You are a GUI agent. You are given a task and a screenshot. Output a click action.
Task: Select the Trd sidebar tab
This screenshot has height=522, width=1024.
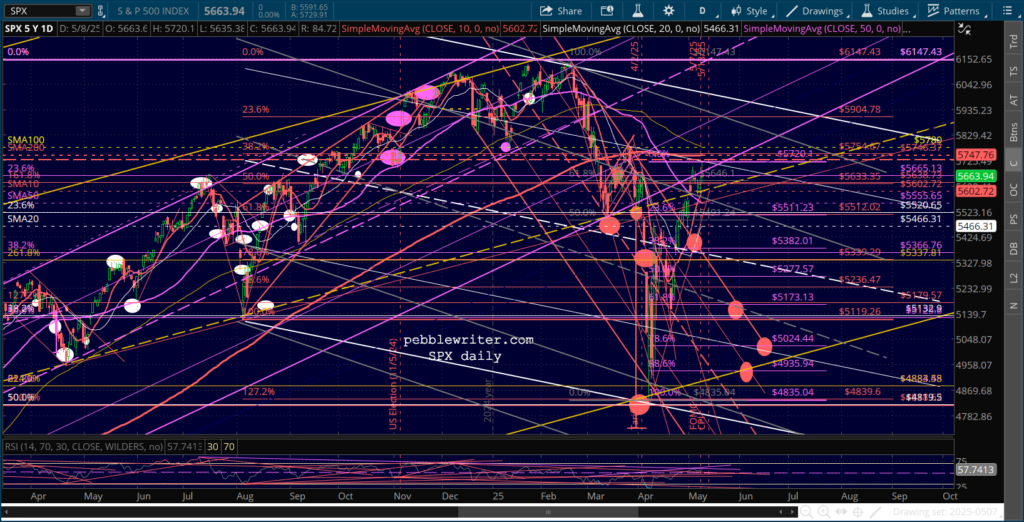pos(1014,42)
